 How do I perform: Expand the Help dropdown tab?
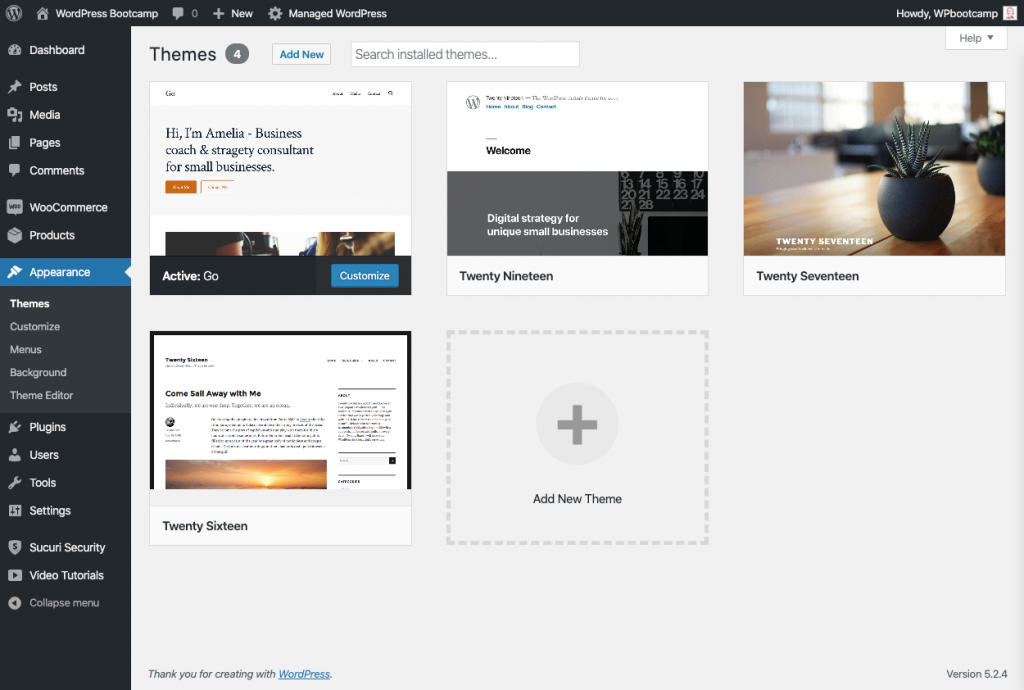976,38
